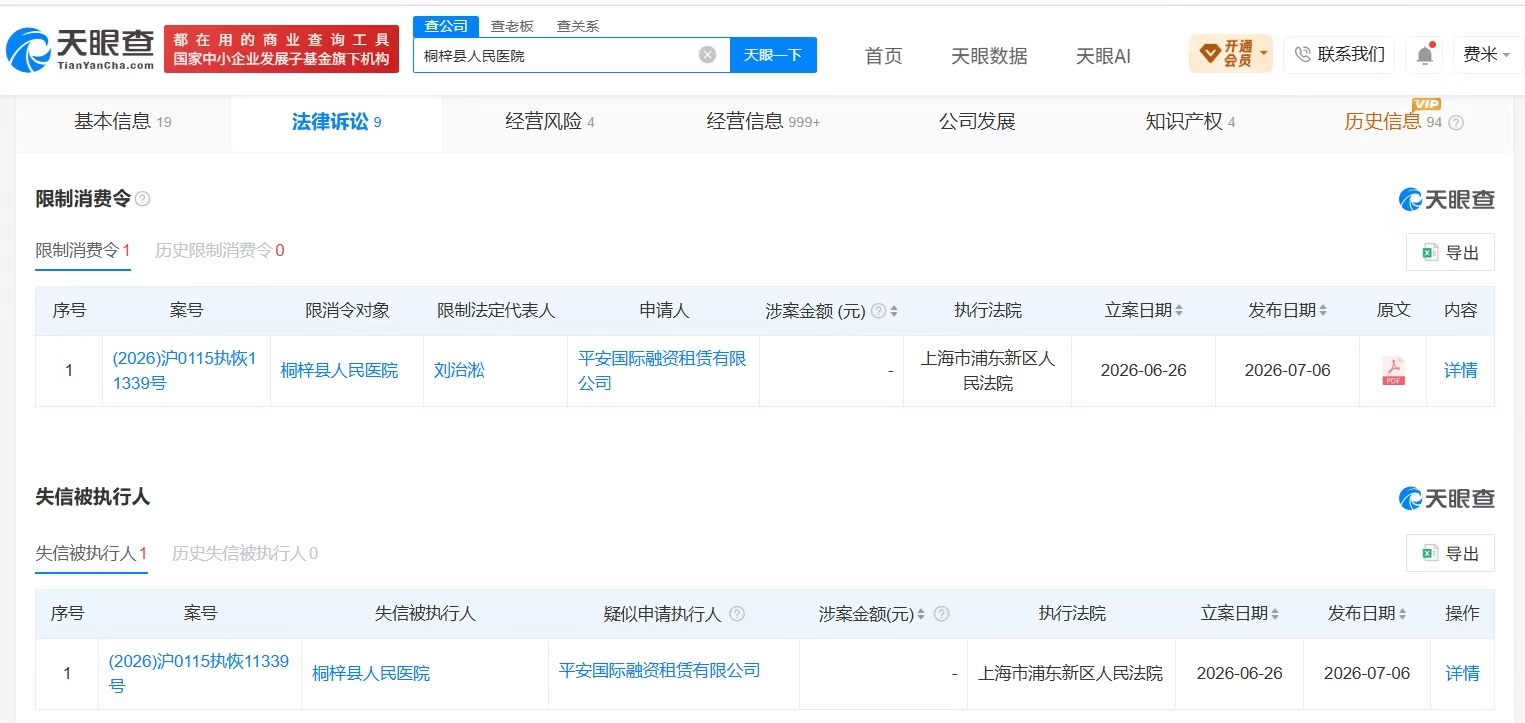
Task: Open the 经营风险 tab
Action: coord(550,122)
